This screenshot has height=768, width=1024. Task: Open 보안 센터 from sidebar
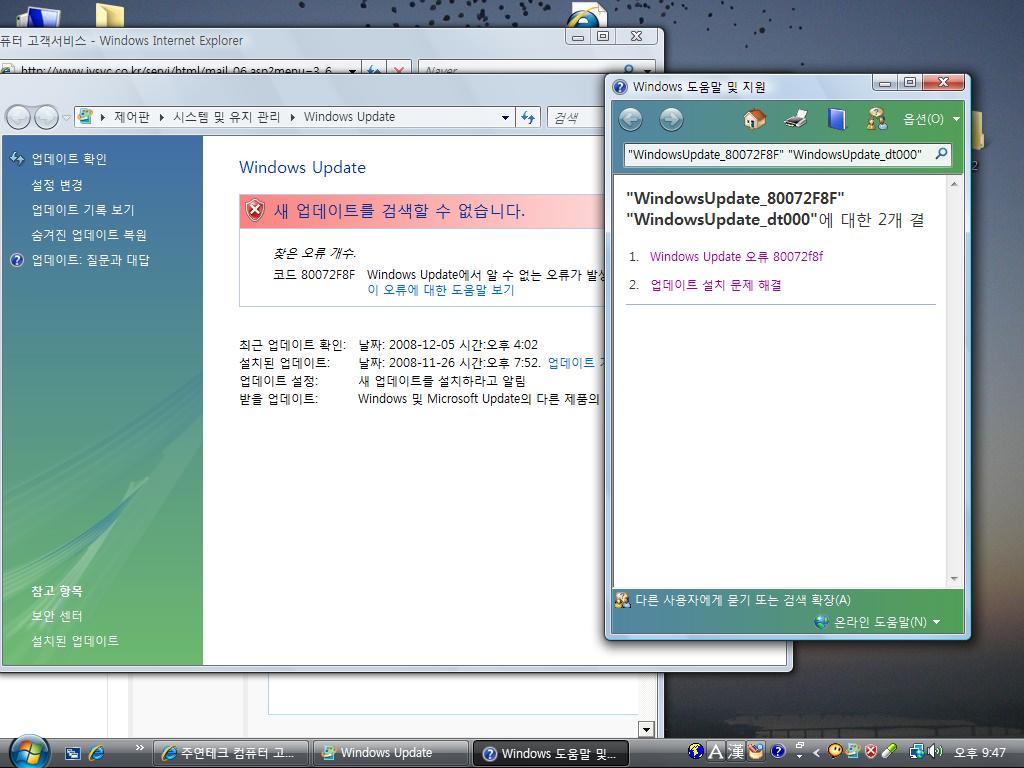tap(57, 616)
